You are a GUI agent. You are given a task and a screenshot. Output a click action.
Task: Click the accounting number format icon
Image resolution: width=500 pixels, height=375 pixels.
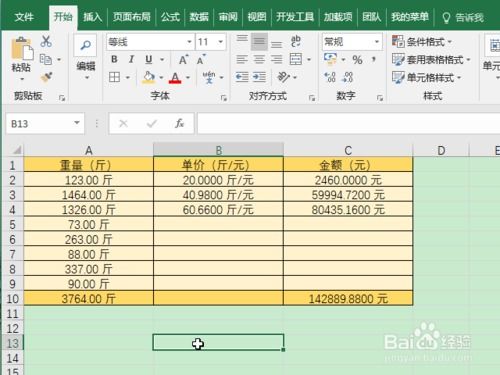click(x=330, y=59)
